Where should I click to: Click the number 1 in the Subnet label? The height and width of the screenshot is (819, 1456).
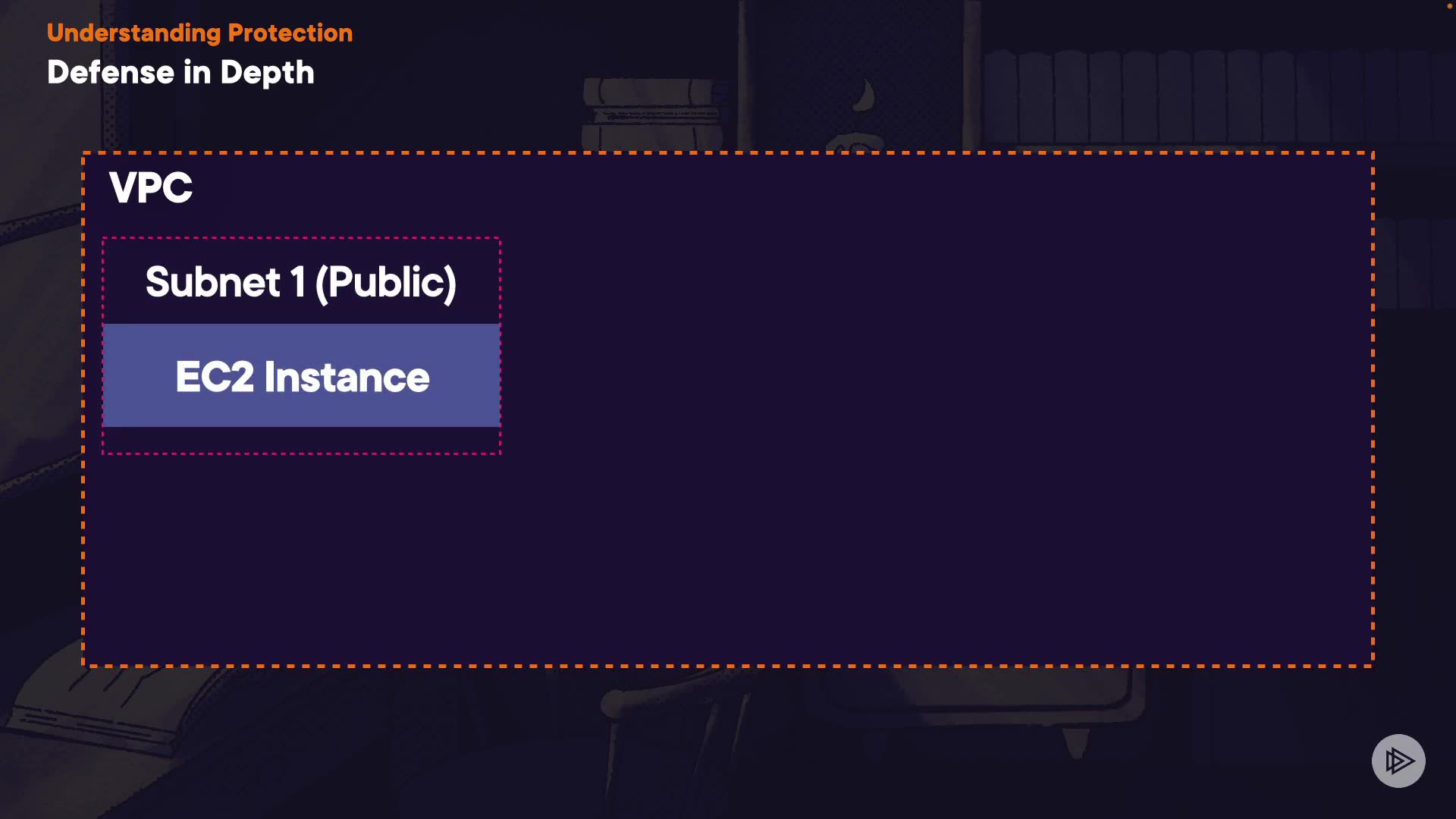click(x=297, y=282)
